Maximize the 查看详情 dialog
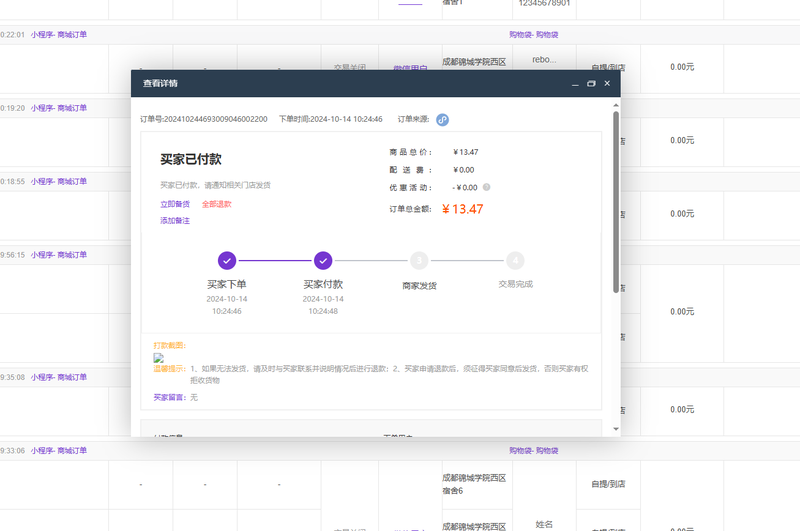 [591, 84]
